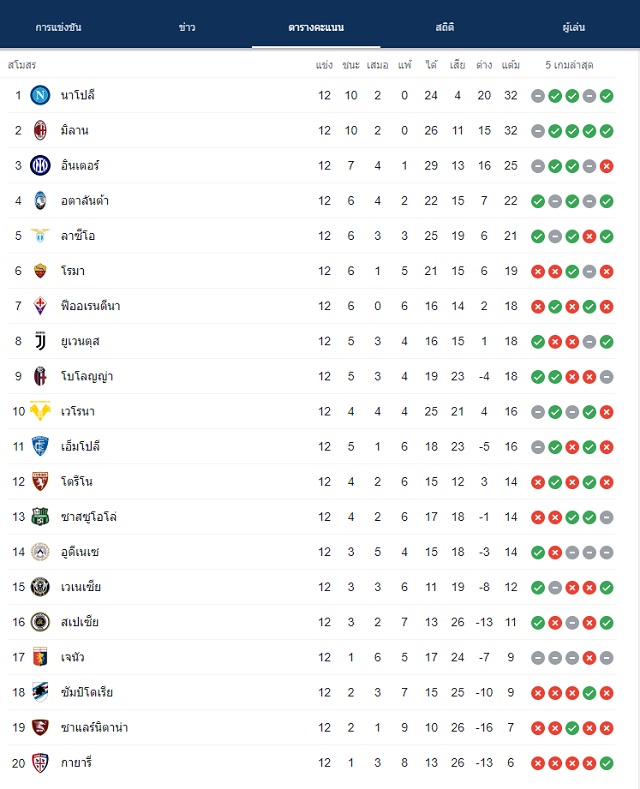Click the Inter club logo

(40, 166)
